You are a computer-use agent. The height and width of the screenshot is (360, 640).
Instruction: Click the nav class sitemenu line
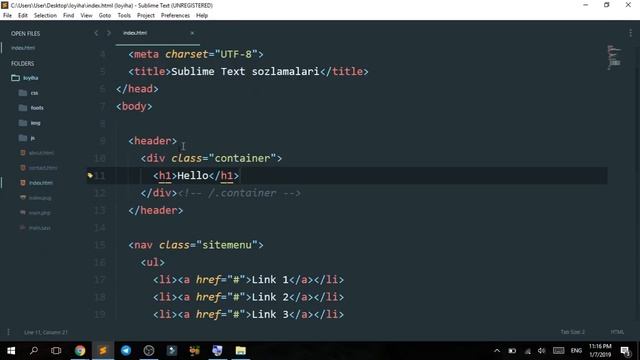pyautogui.click(x=196, y=245)
